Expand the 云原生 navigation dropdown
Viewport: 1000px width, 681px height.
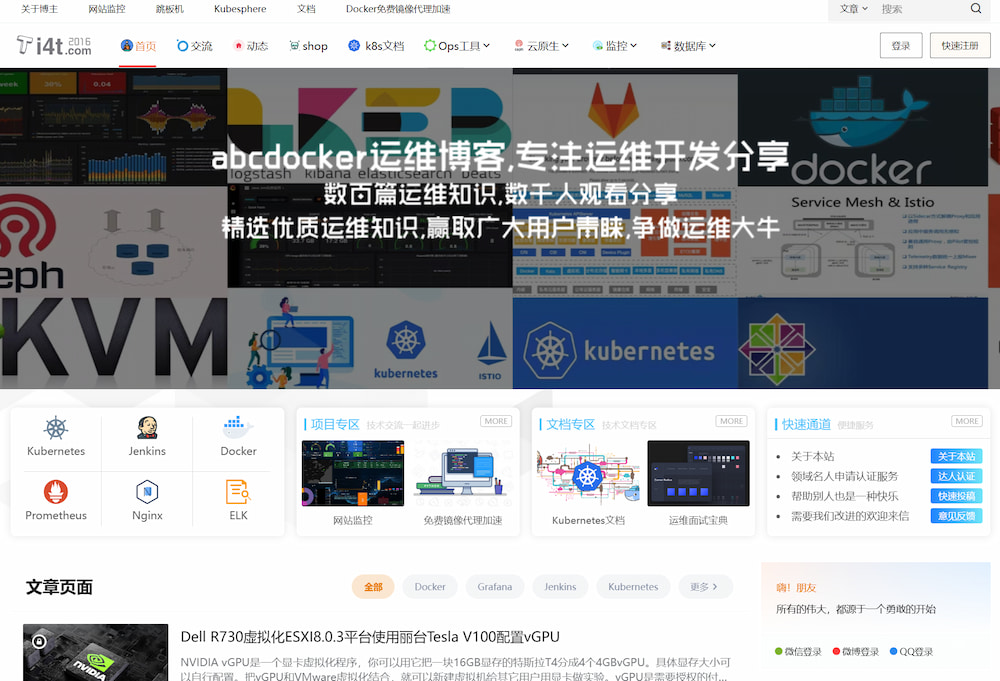[x=542, y=46]
